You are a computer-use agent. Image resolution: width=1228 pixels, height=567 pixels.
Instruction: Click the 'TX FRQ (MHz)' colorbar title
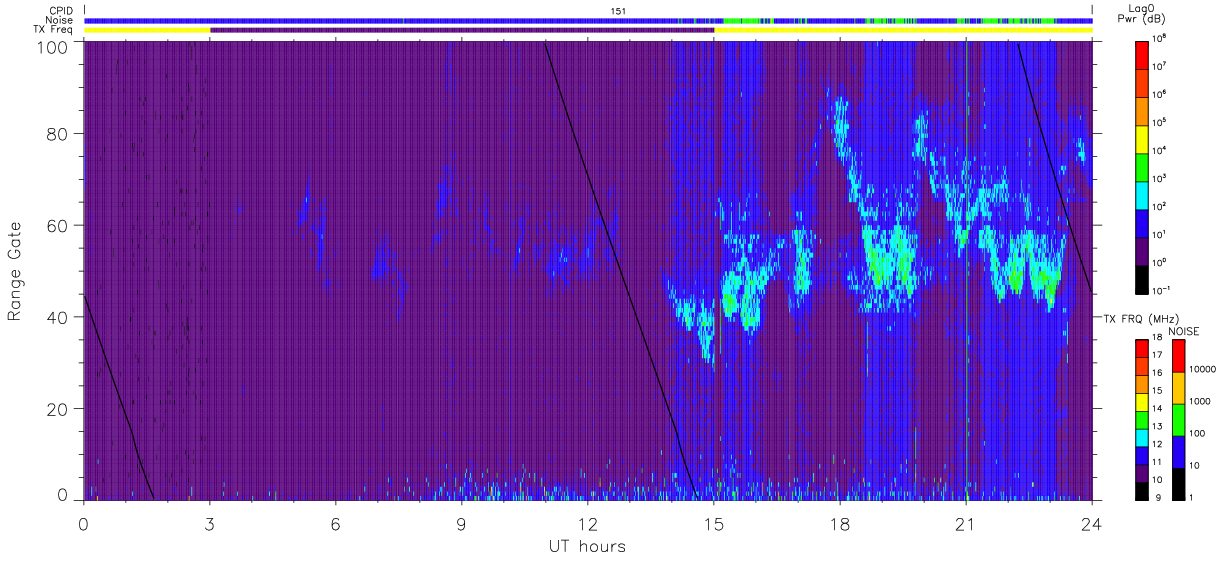[1141, 319]
